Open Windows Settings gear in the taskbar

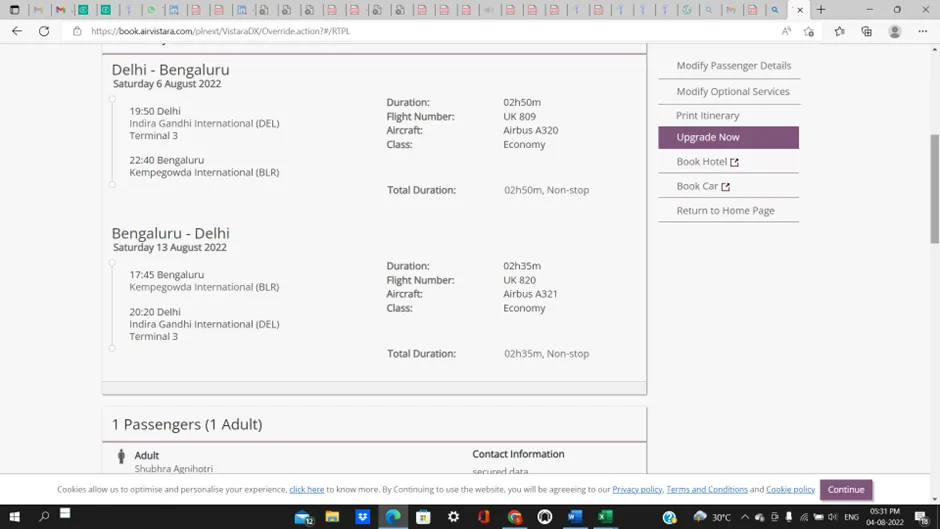click(453, 516)
